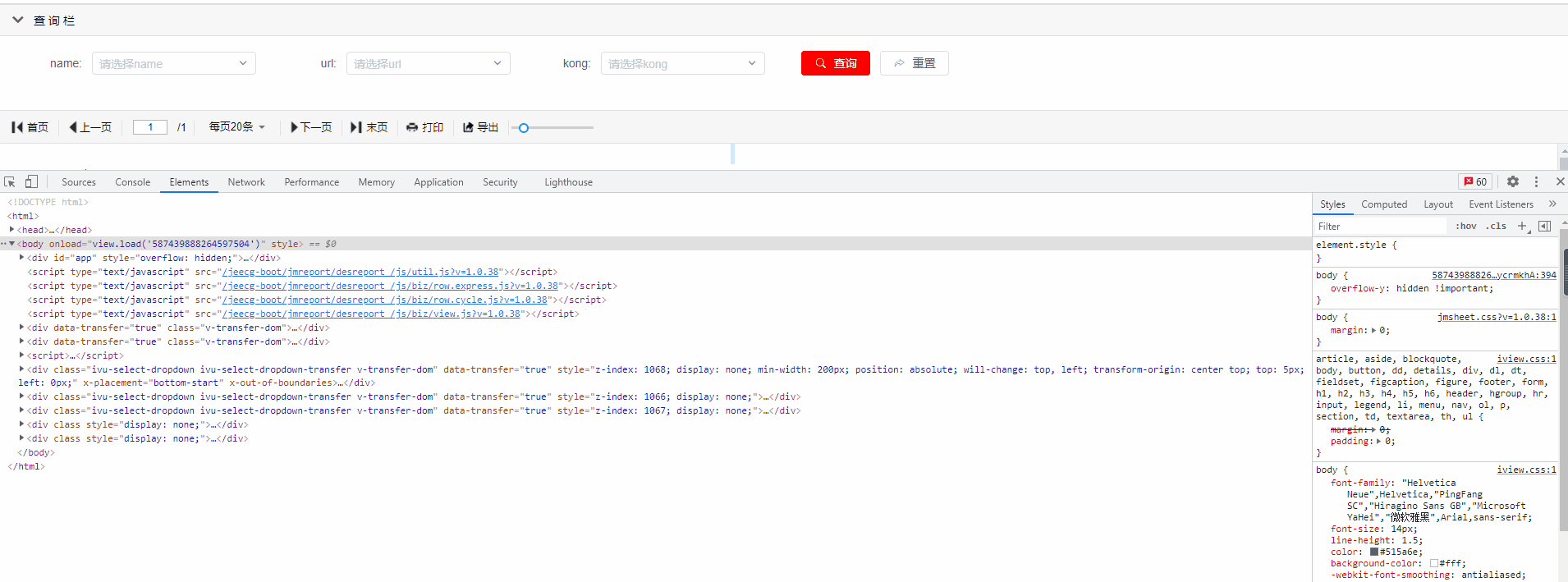Open the kong select dropdown
1568x582 pixels.
click(683, 63)
